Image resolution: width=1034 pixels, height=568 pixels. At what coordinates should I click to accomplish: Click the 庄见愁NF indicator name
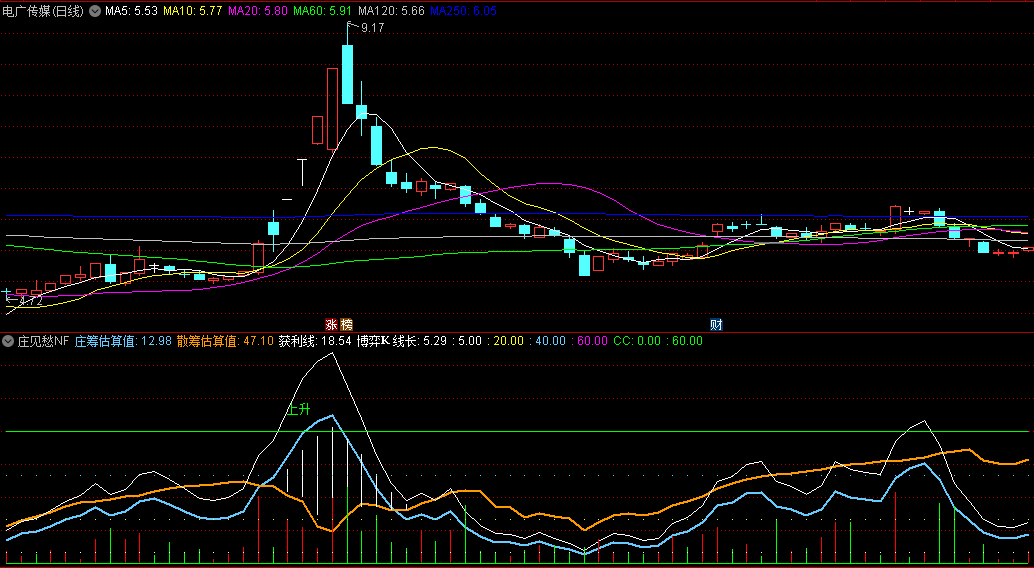43,341
